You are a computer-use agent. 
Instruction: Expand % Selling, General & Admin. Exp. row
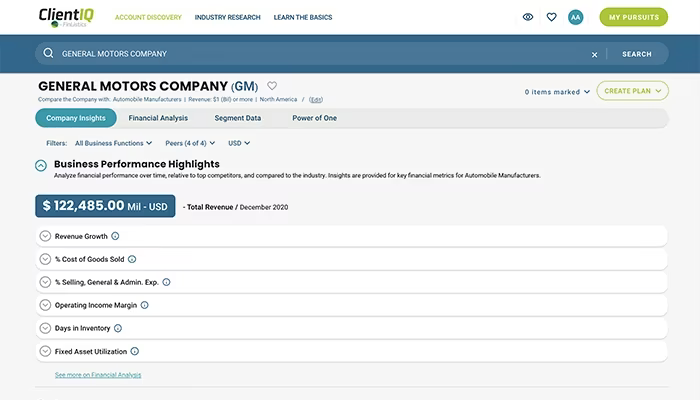[45, 282]
